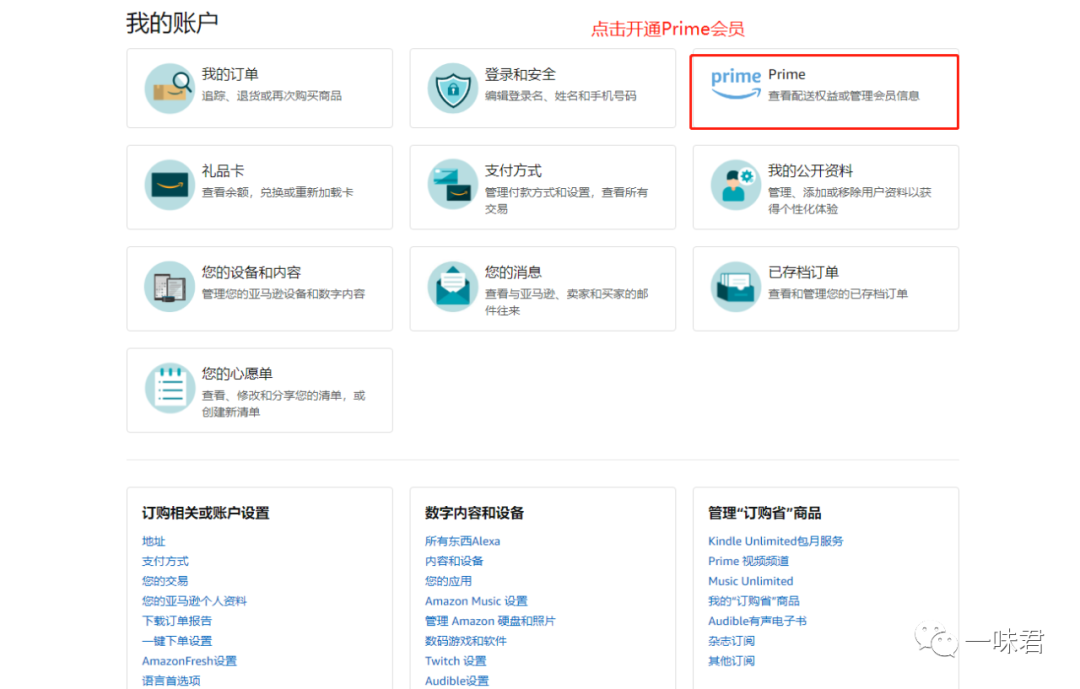This screenshot has height=689, width=1080.
Task: Open 您的亚马逊个人资料 link
Action: click(194, 601)
